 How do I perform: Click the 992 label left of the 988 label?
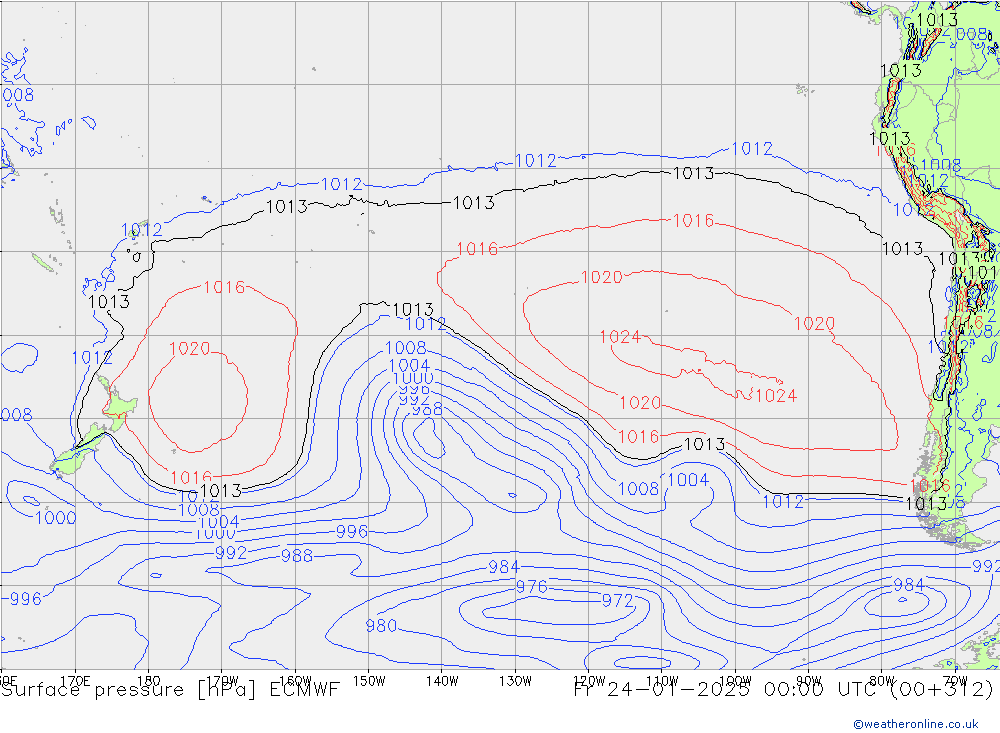point(231,552)
